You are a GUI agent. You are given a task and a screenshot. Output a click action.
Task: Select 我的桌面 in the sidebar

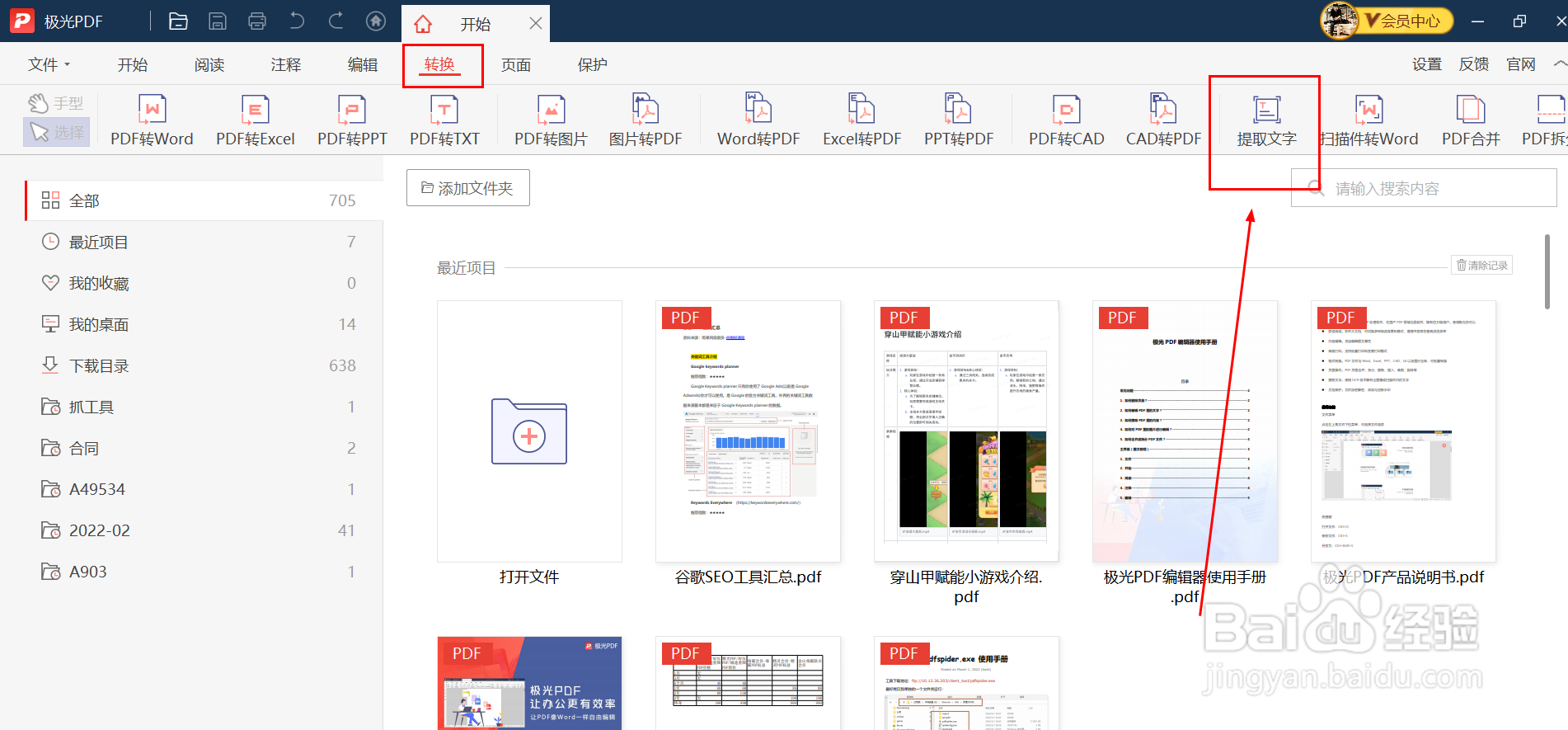coord(204,324)
